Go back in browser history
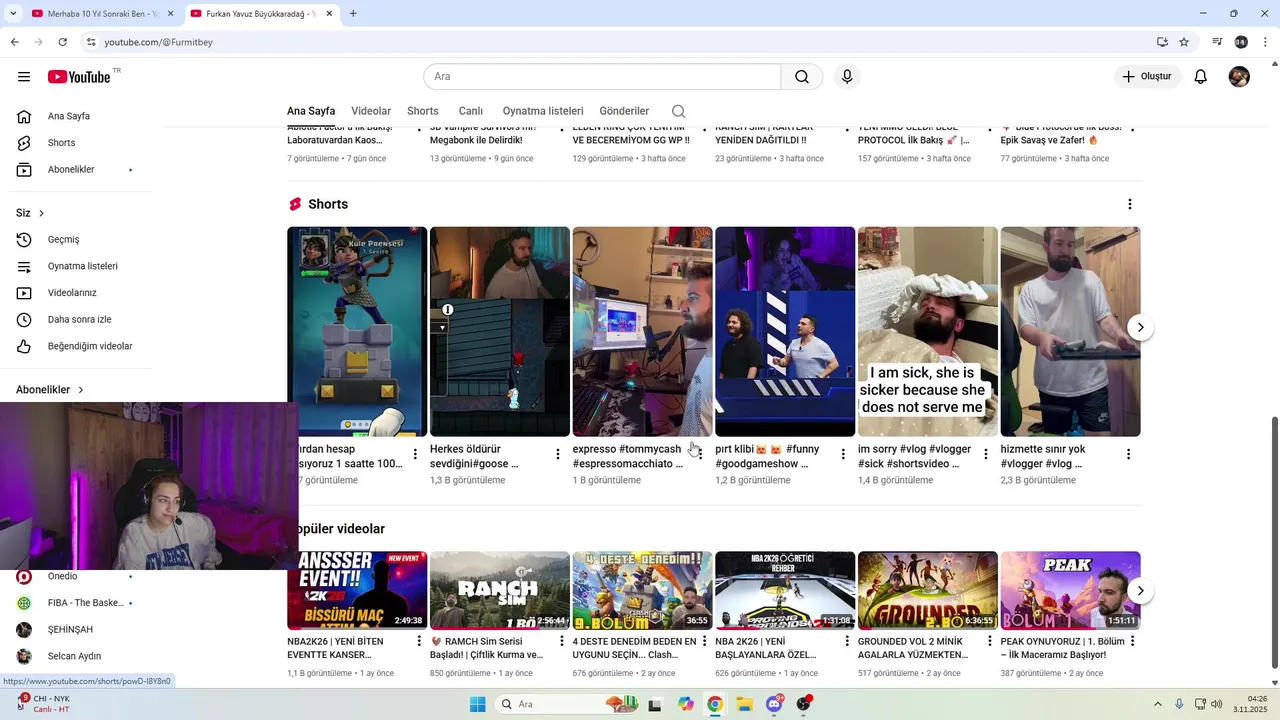Image resolution: width=1280 pixels, height=720 pixels. coord(14,42)
